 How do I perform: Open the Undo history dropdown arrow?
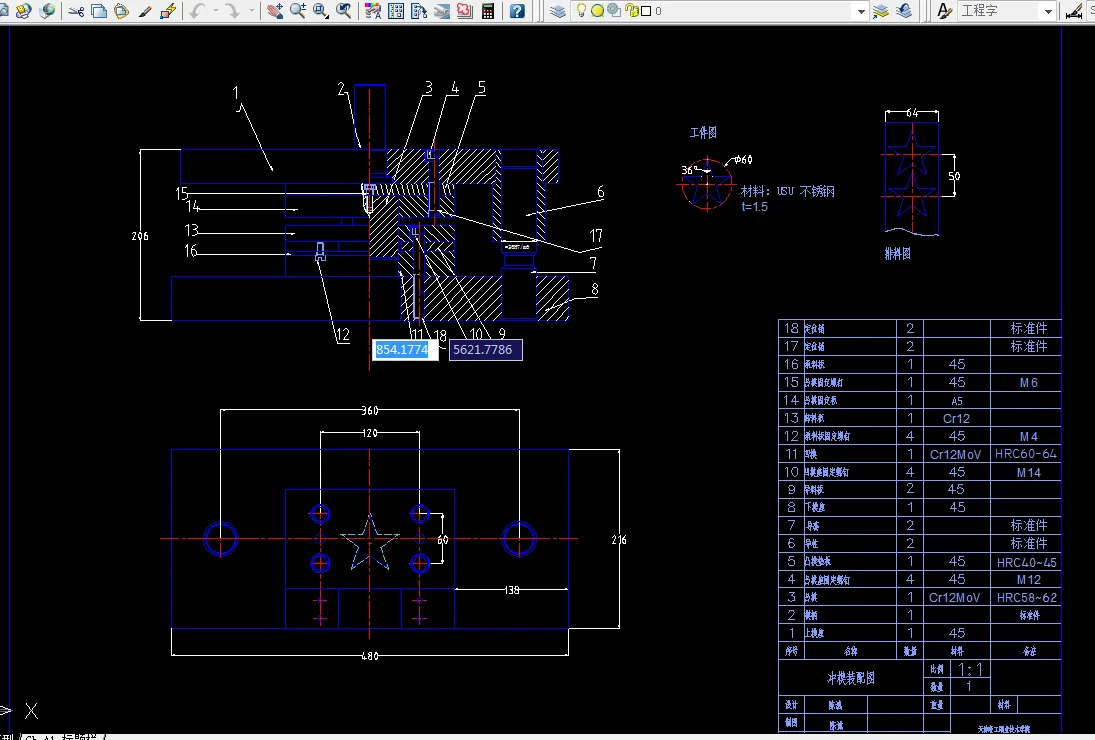click(x=215, y=12)
